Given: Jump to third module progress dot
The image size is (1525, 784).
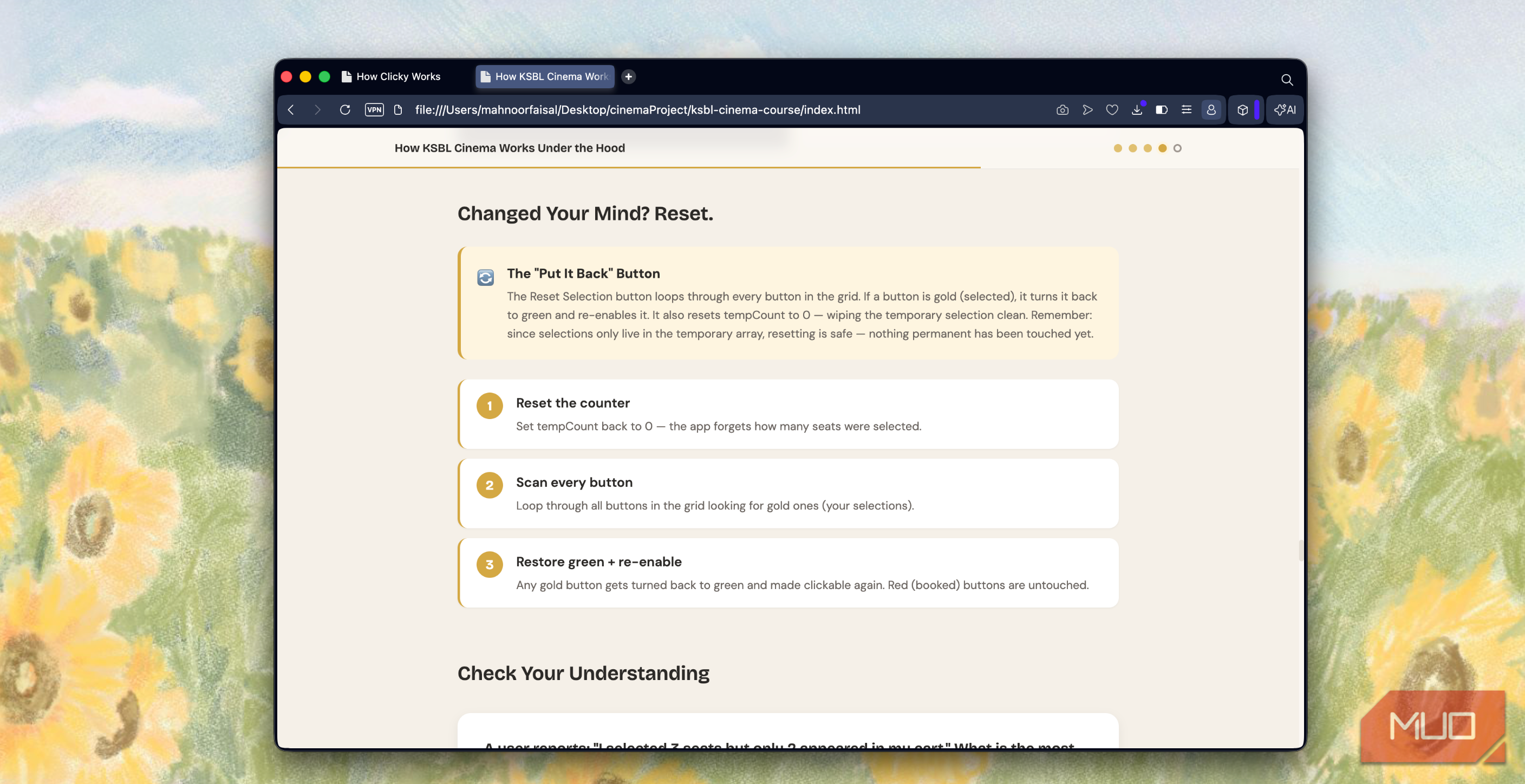Looking at the screenshot, I should pos(1148,148).
